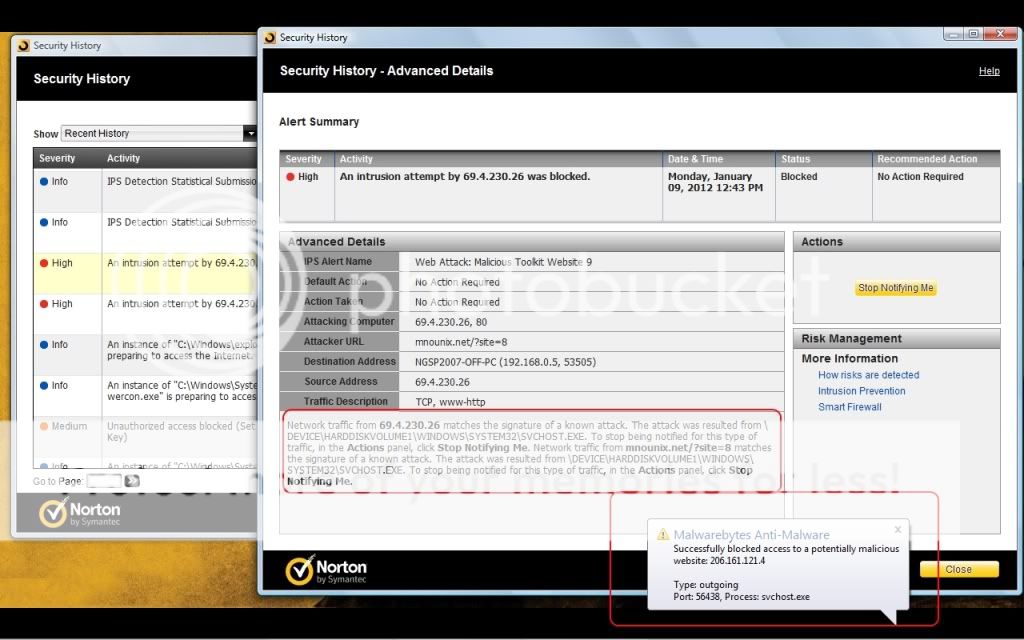1024x640 pixels.
Task: Select the highlighted intrusion attempt row in Security History
Action: coord(146,274)
